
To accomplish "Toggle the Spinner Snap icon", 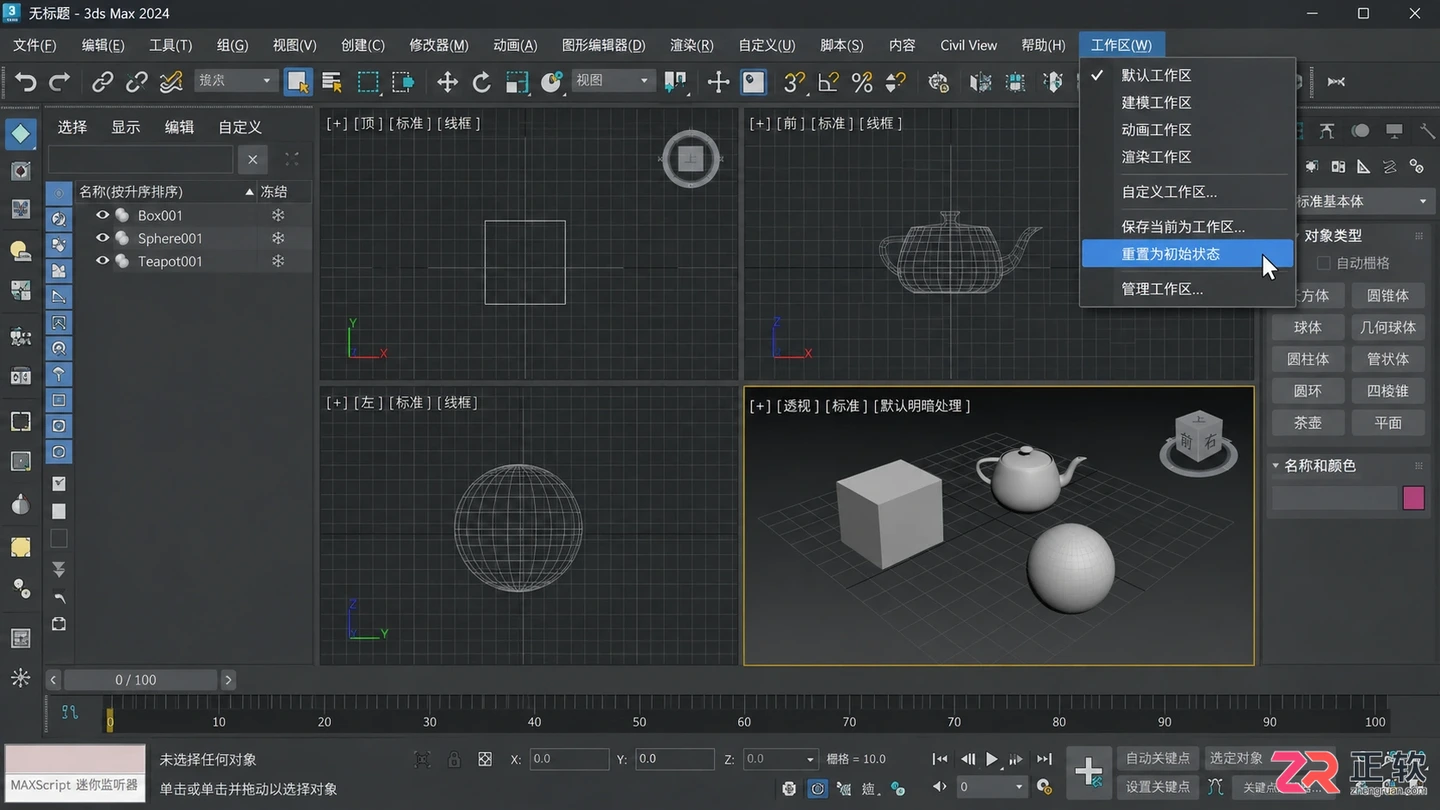I will pos(896,82).
